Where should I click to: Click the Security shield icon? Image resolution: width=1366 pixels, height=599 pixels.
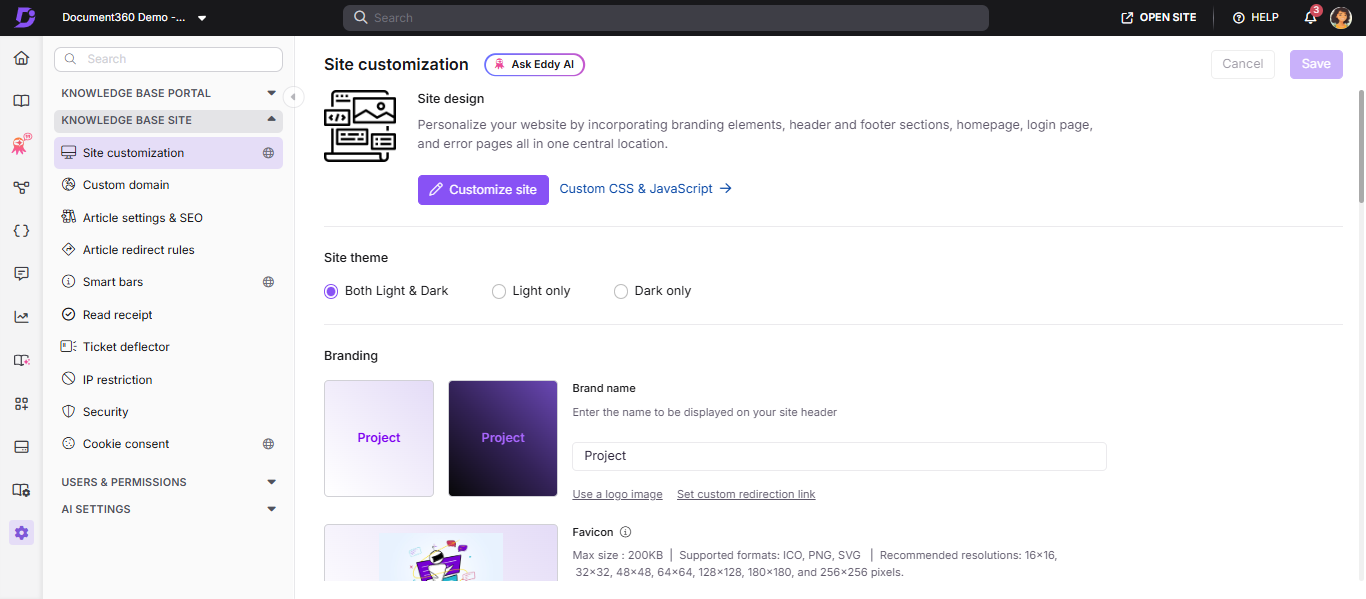click(69, 412)
